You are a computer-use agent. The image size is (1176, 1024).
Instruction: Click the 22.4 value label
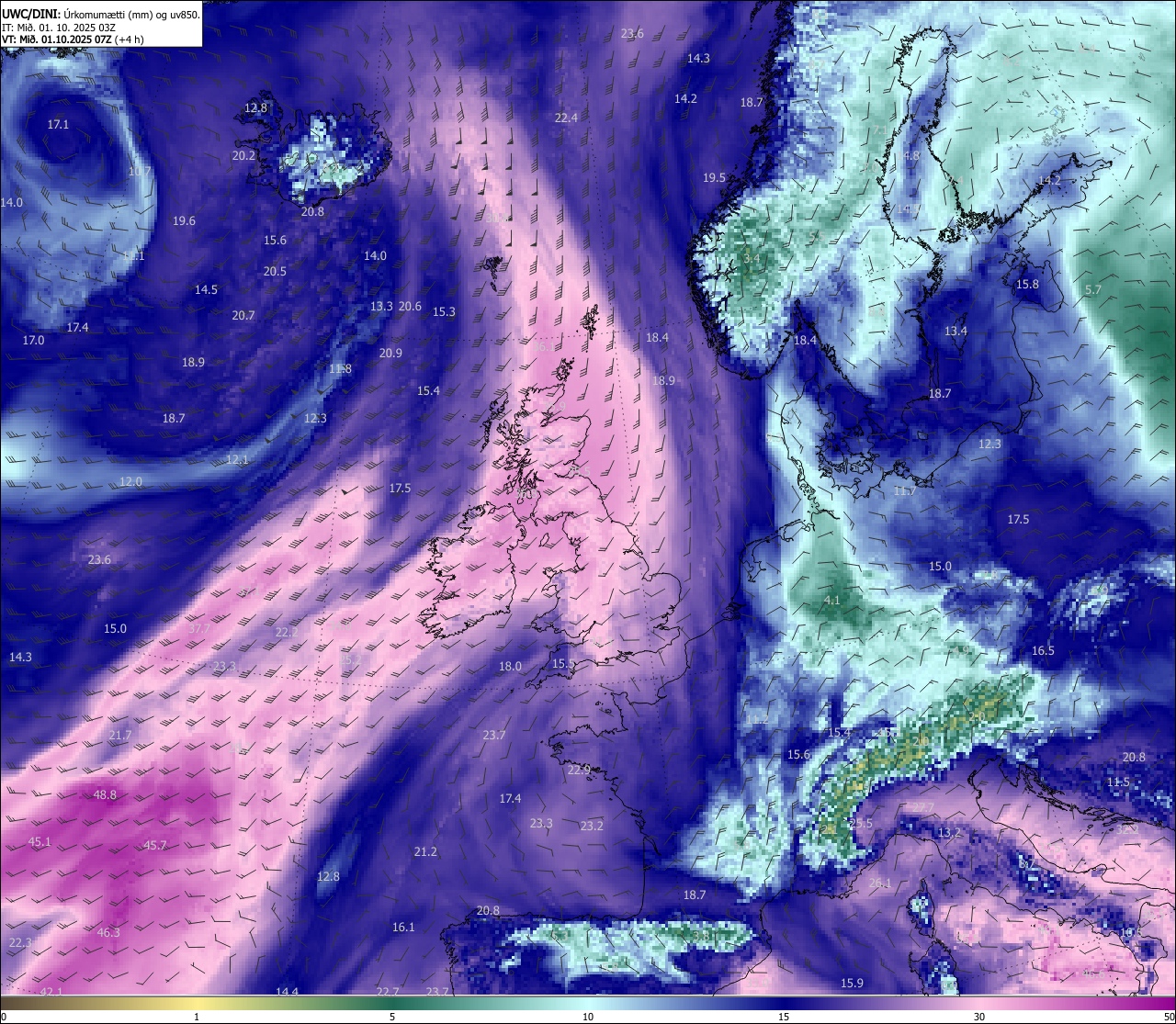[x=566, y=118]
